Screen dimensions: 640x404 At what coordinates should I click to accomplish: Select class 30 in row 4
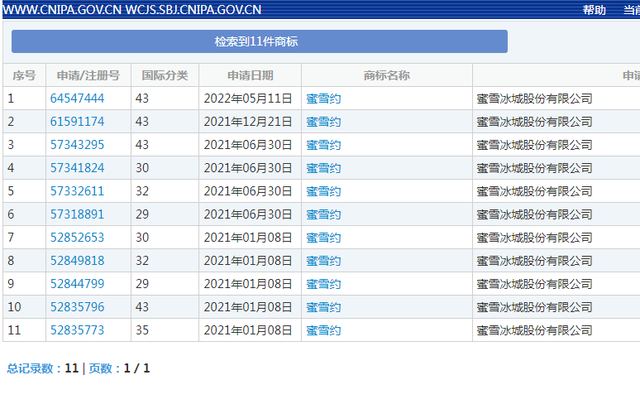tap(142, 168)
